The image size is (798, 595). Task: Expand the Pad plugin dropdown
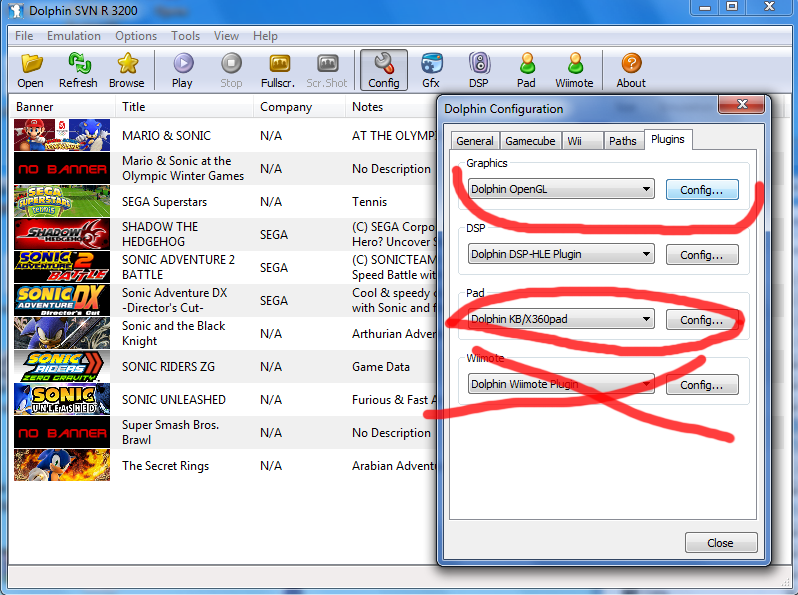point(646,319)
